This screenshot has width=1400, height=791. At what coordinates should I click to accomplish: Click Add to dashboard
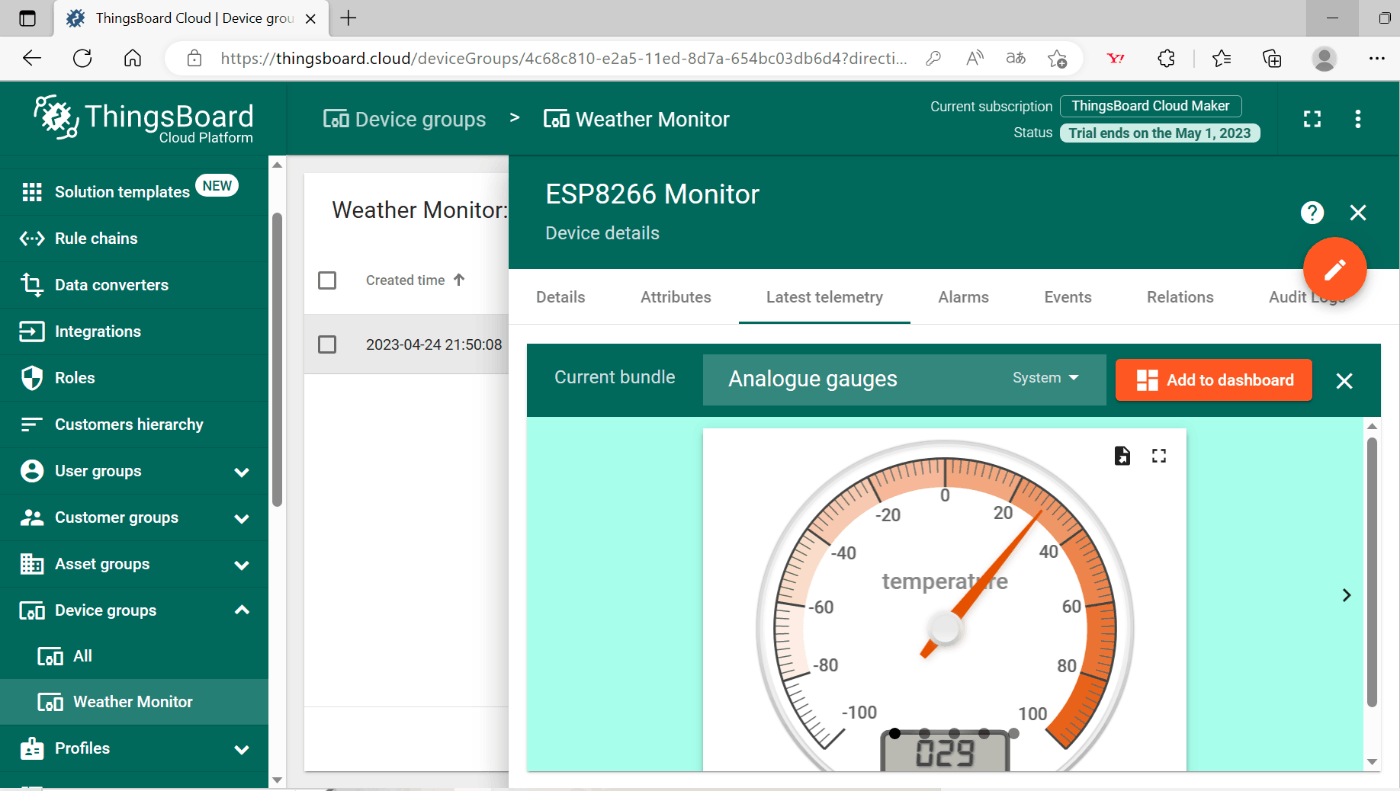click(x=1214, y=380)
